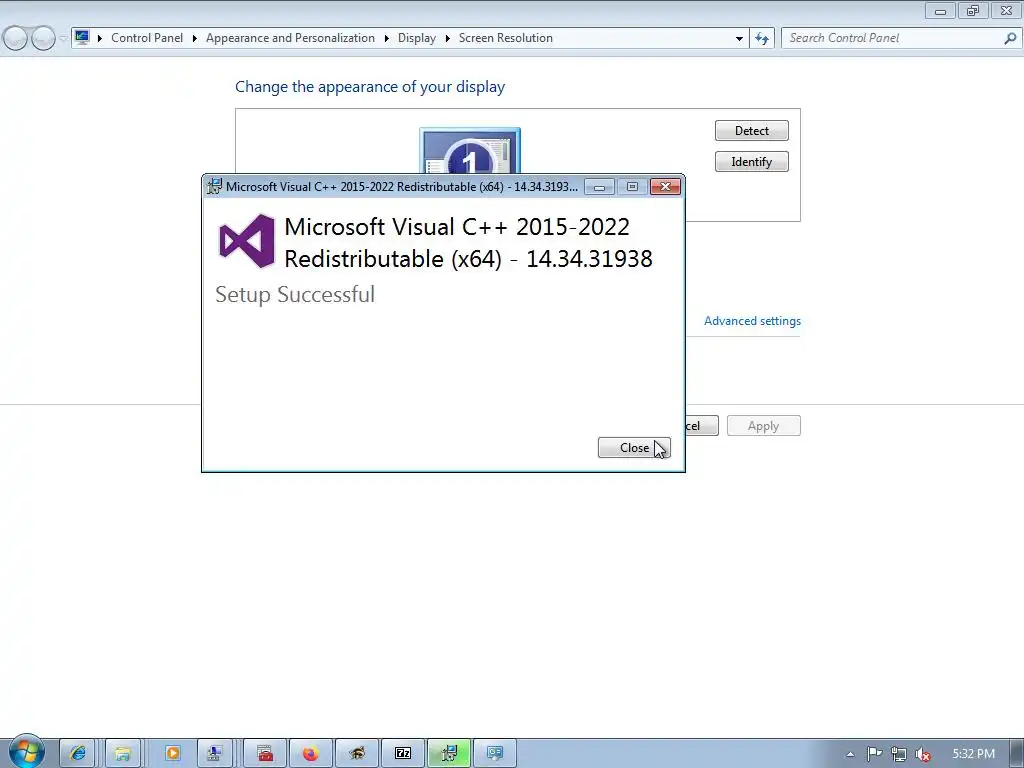Open Windows Explorer folder from taskbar
This screenshot has height=768, width=1024.
point(122,754)
